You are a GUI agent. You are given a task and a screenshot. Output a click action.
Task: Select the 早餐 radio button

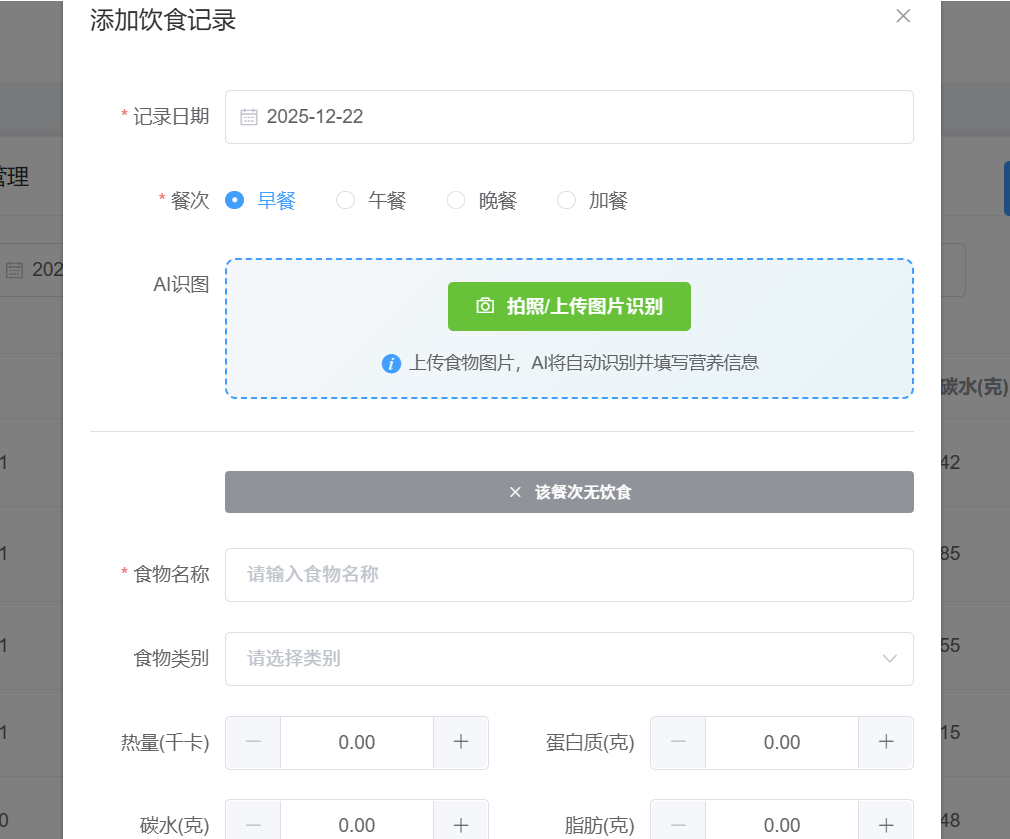(x=234, y=200)
